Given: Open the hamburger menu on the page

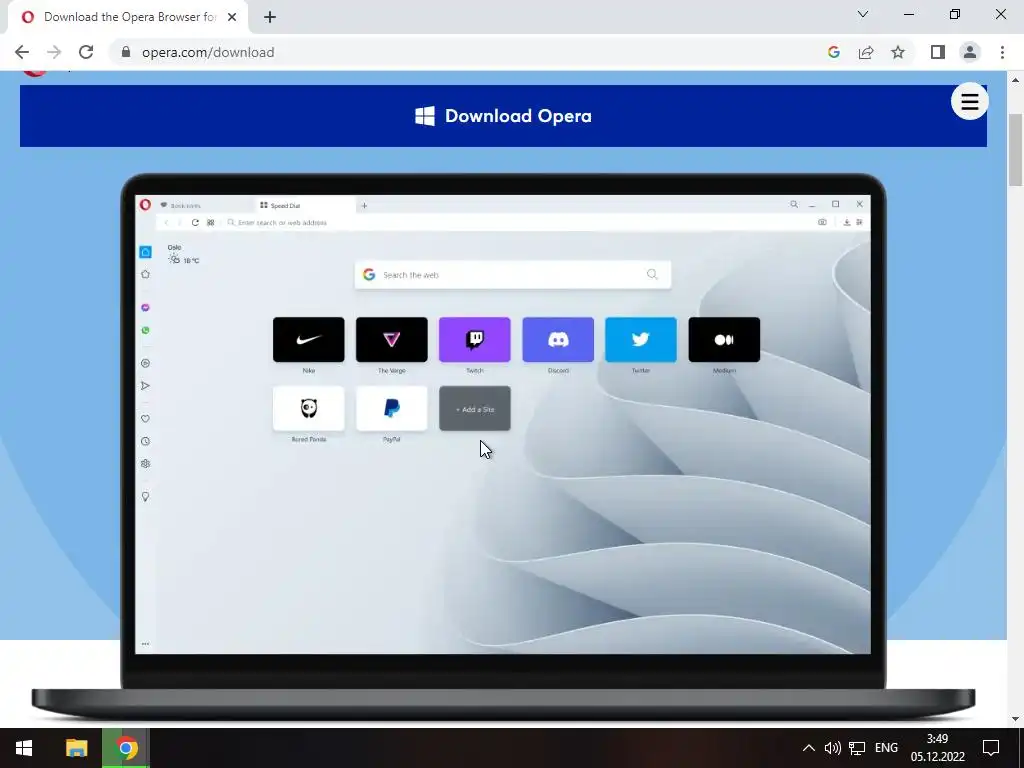Looking at the screenshot, I should (x=969, y=101).
